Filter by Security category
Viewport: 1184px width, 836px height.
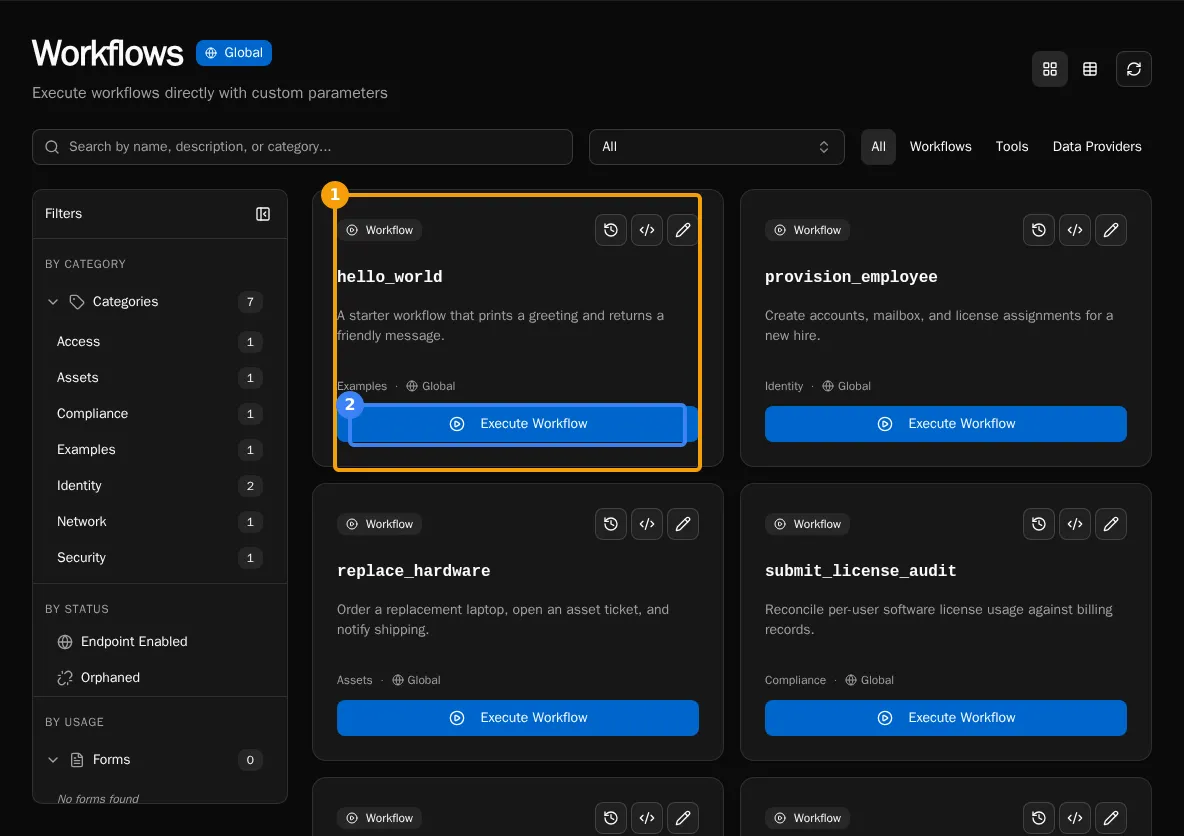point(159,558)
